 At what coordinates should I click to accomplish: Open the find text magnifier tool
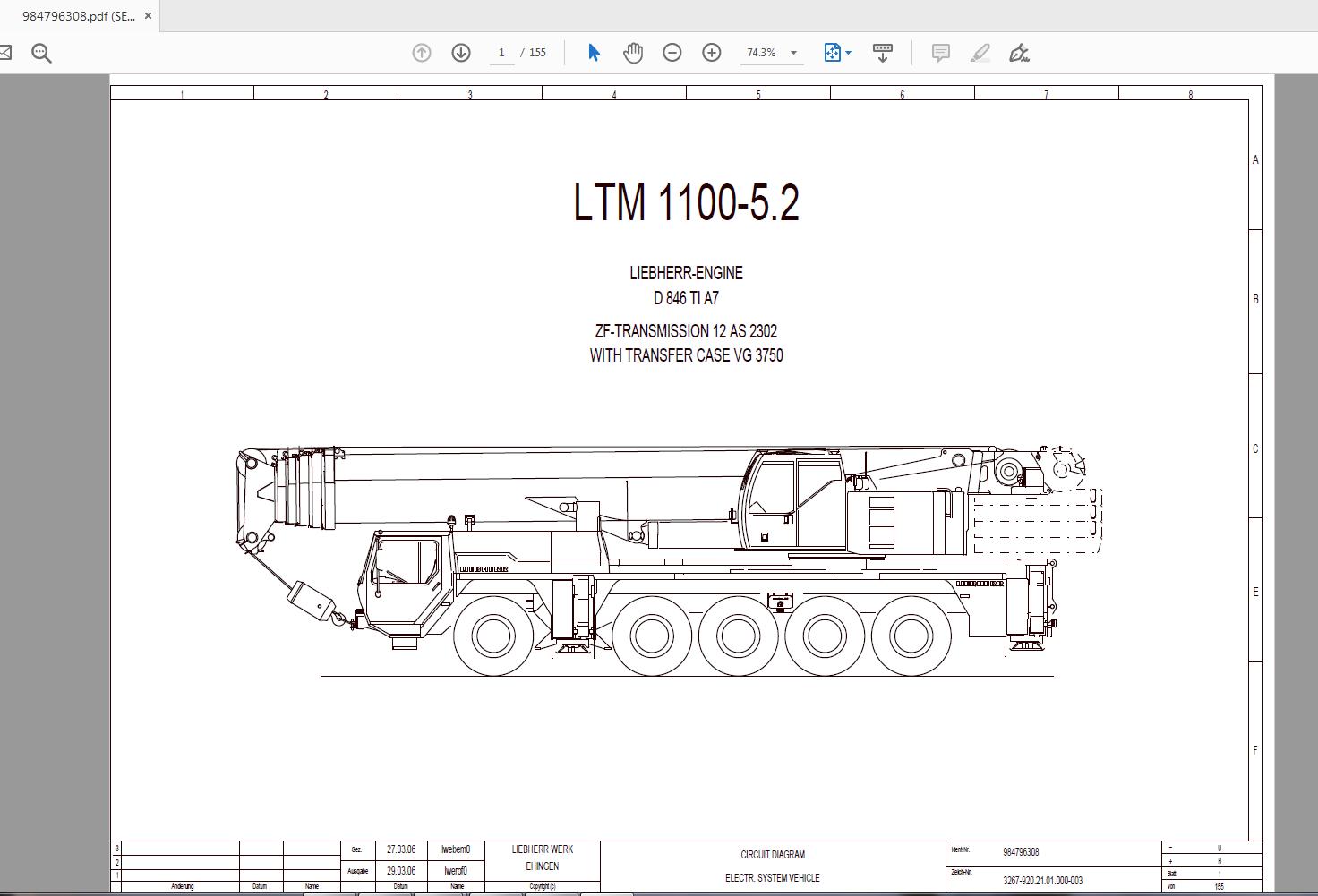point(41,53)
